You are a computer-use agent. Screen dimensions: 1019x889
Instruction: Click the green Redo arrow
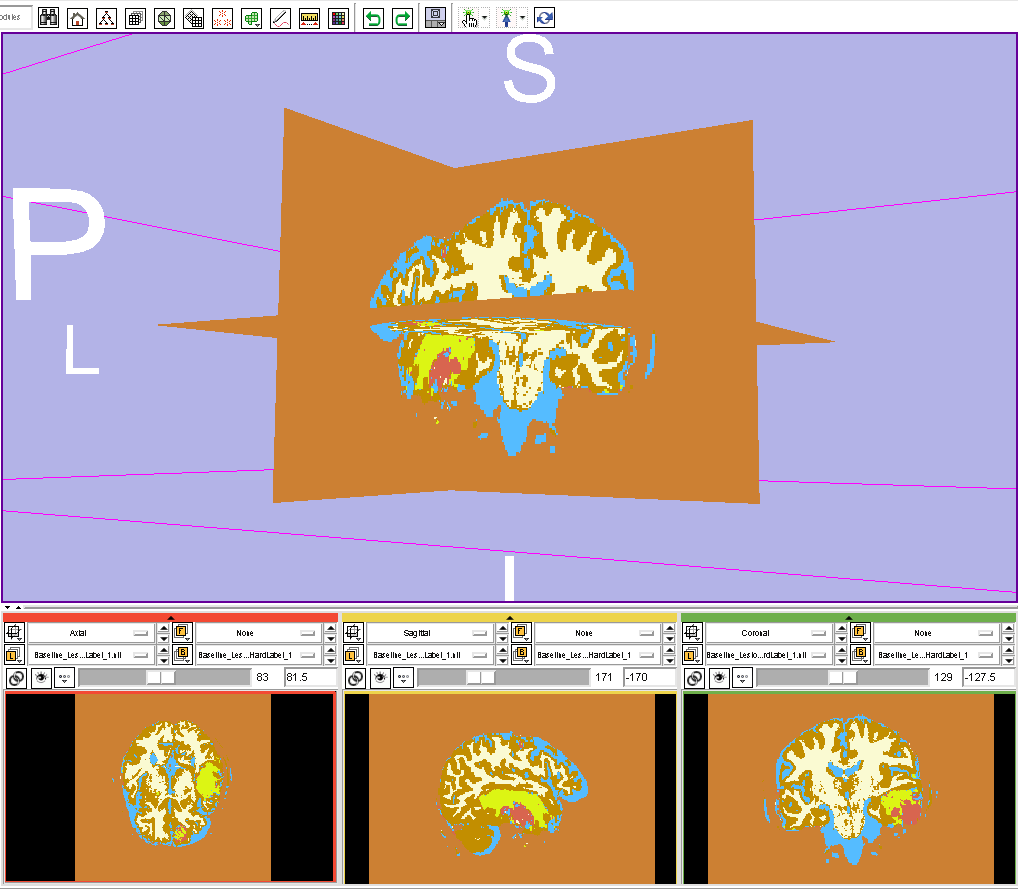click(402, 18)
